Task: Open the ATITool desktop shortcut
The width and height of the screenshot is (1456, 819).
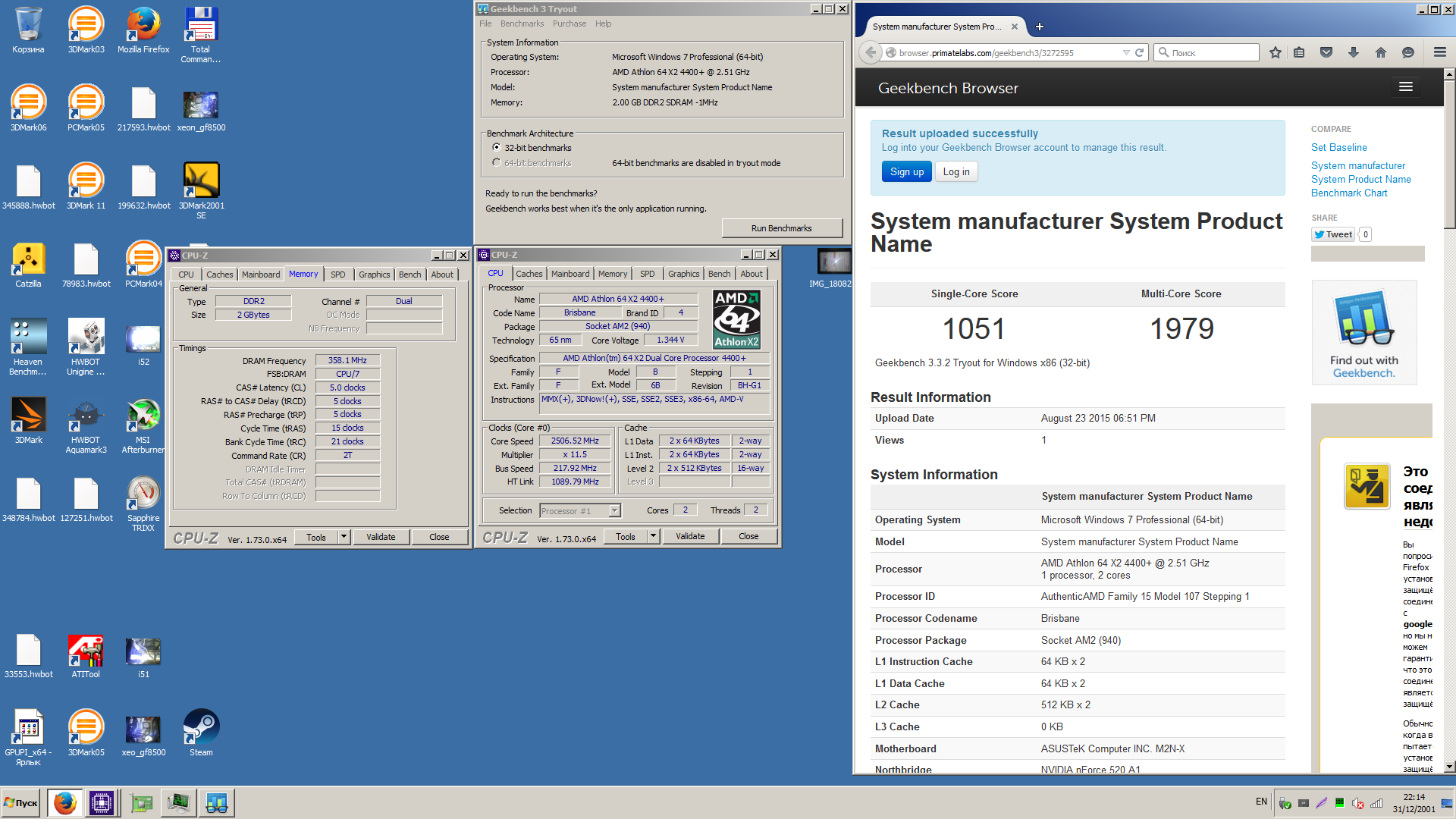Action: point(86,655)
